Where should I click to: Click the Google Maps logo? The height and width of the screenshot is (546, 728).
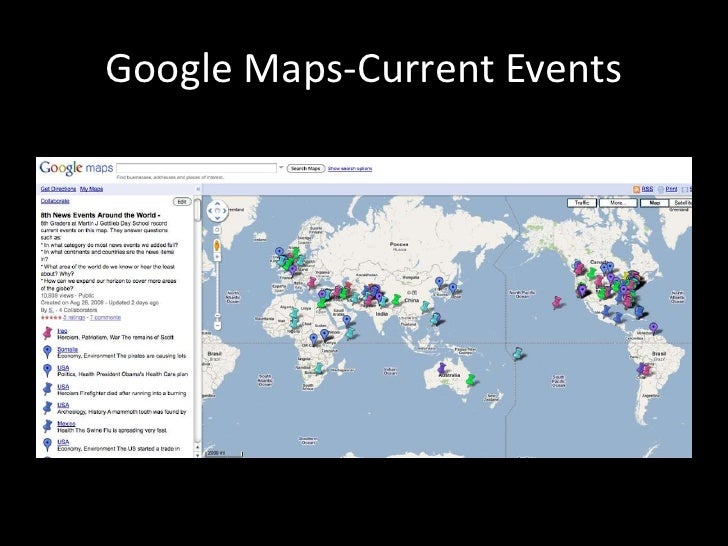[76, 168]
